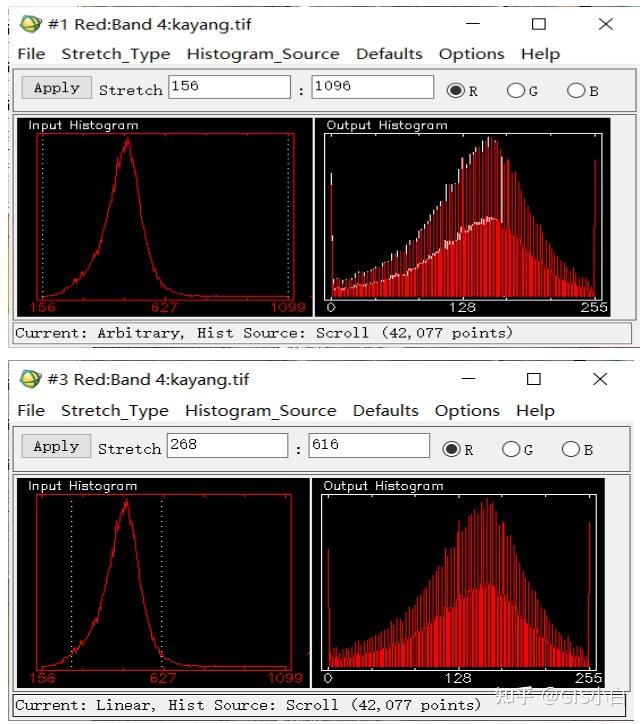Click right dotted stretch bar in #1 input histogram
The image size is (644, 724).
(289, 216)
